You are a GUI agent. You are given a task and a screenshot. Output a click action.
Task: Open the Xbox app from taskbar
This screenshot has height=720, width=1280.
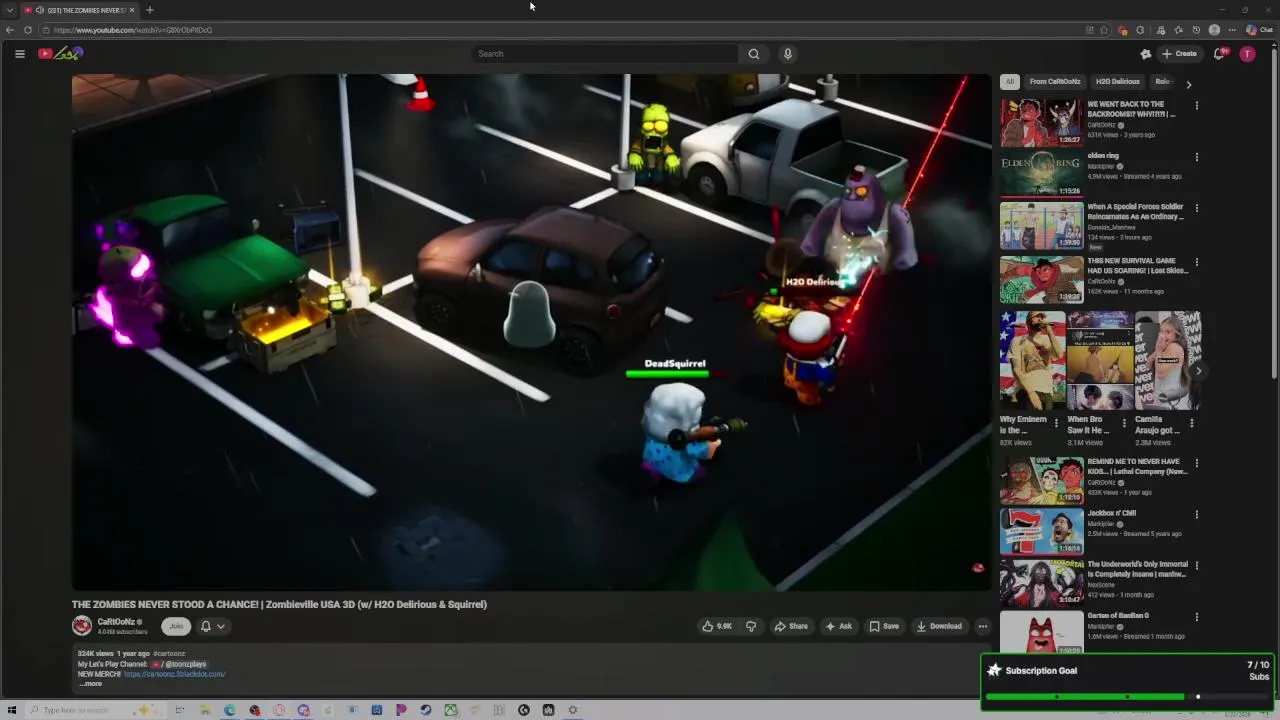(x=451, y=710)
